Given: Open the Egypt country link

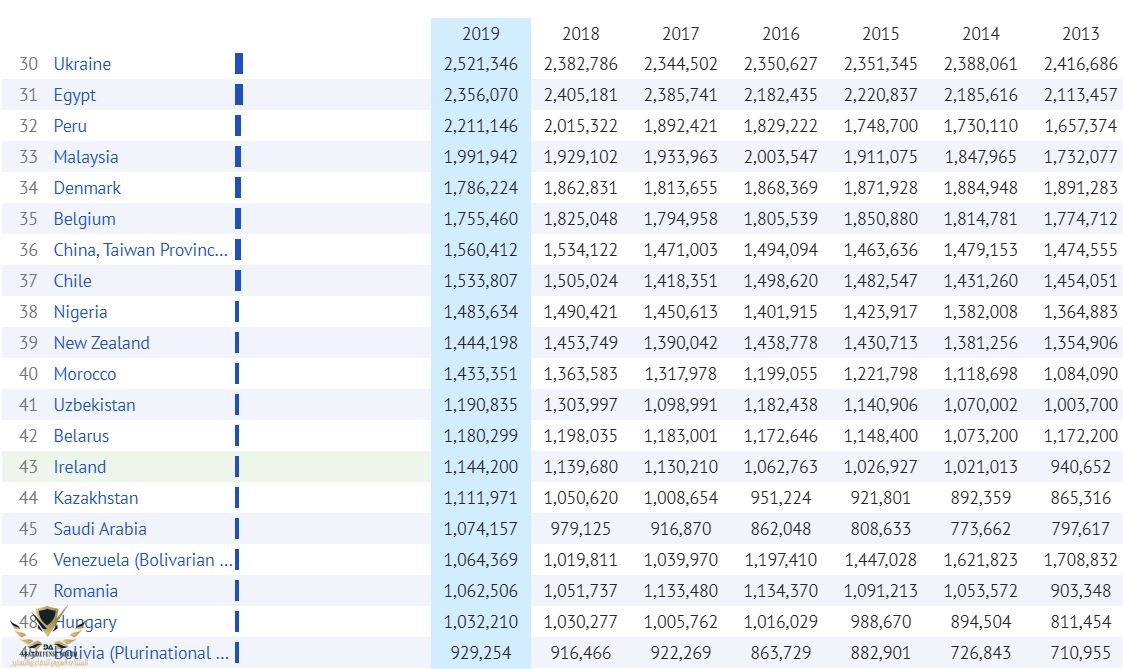Looking at the screenshot, I should point(75,95).
